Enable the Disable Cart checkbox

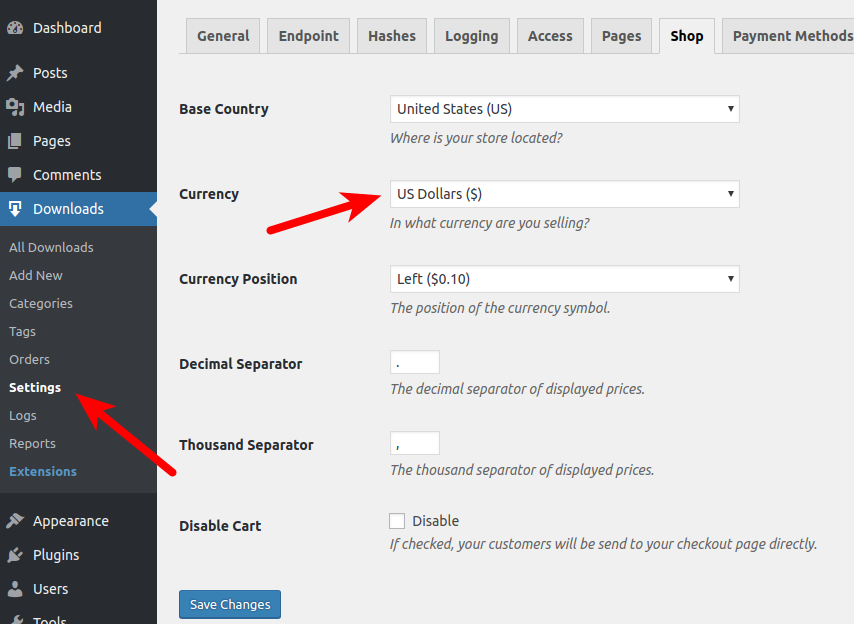point(397,521)
